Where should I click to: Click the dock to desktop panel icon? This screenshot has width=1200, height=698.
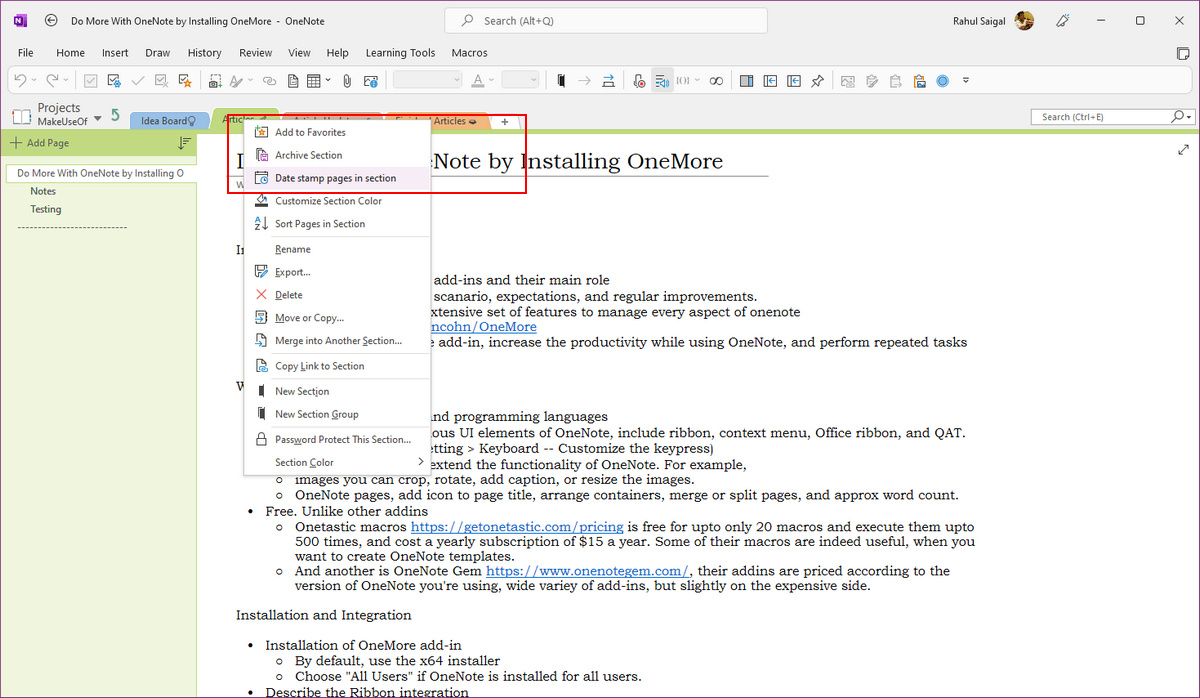(x=746, y=81)
